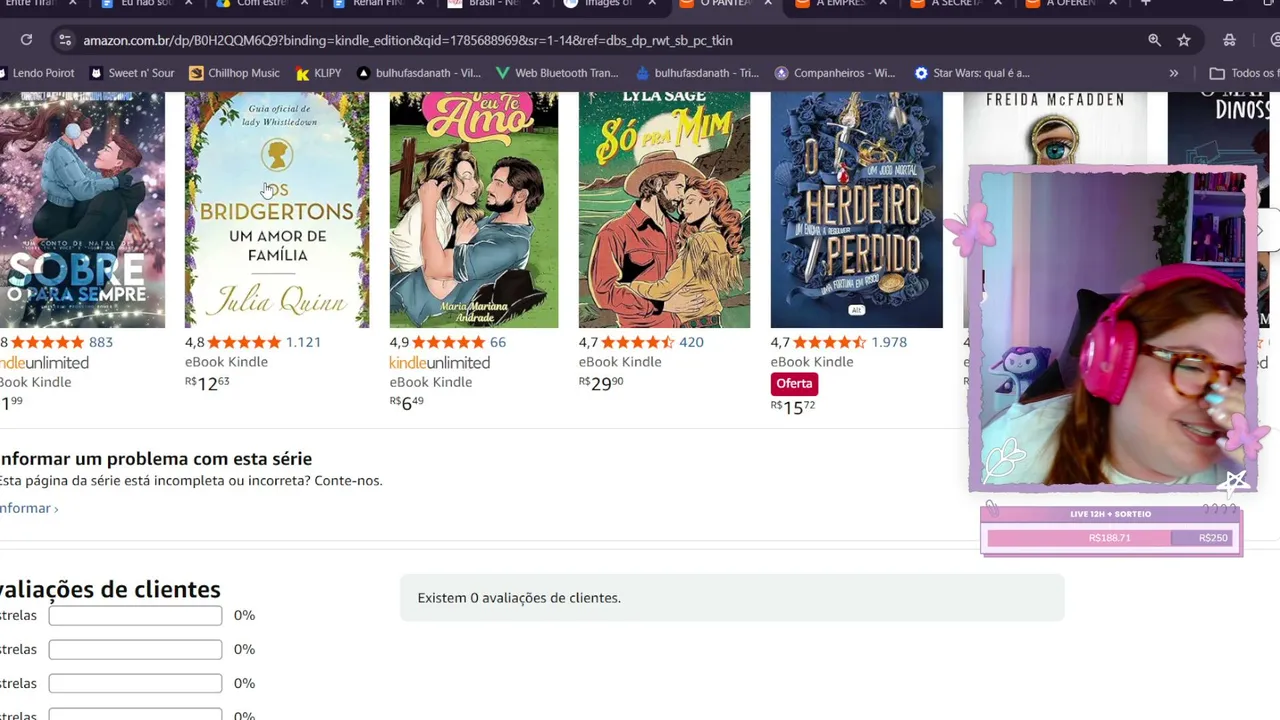1280x720 pixels.
Task: Click the 'Informar ›' link
Action: coord(29,508)
